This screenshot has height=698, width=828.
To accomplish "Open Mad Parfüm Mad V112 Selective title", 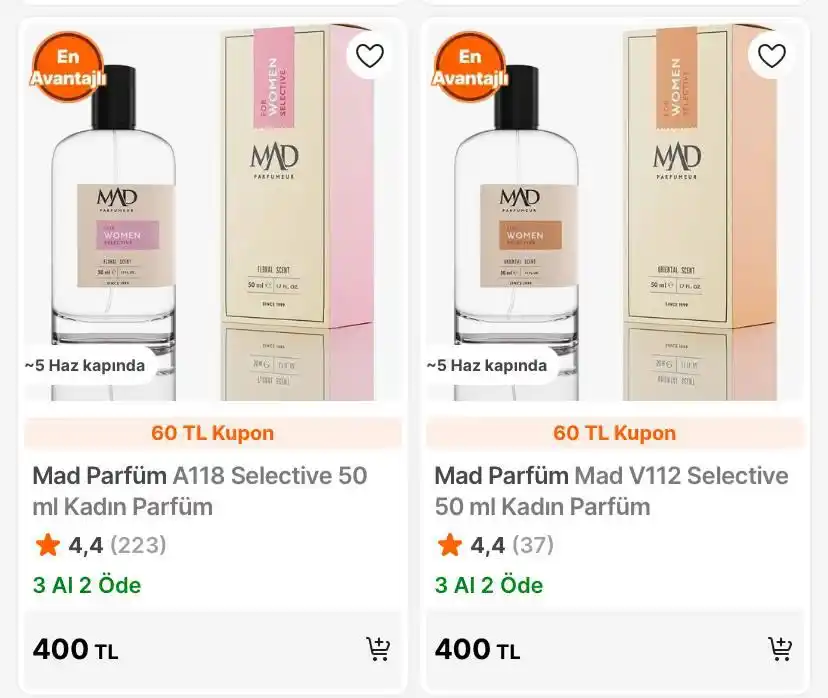I will [611, 491].
